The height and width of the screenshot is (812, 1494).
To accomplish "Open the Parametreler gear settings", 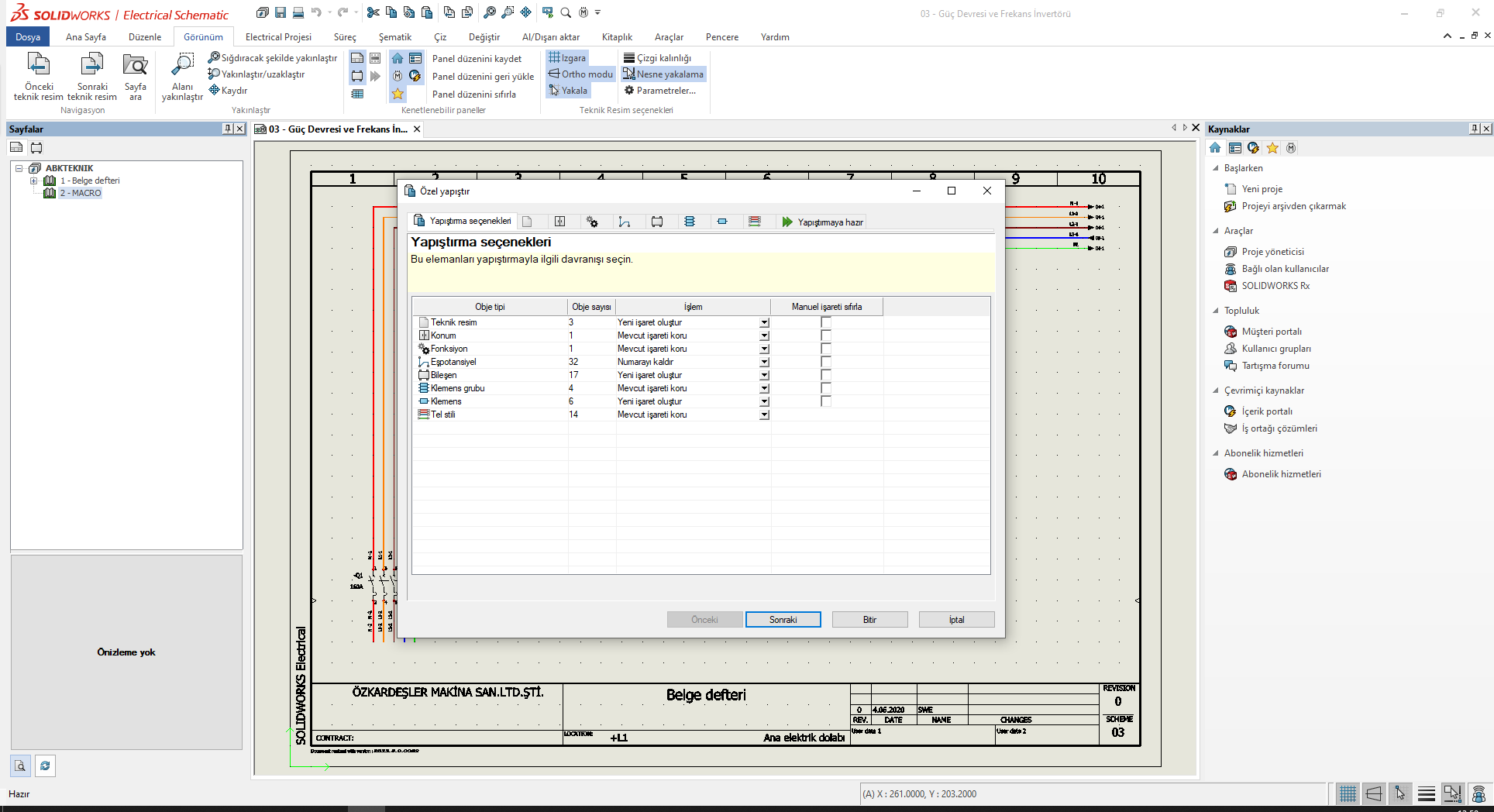I will 629,91.
